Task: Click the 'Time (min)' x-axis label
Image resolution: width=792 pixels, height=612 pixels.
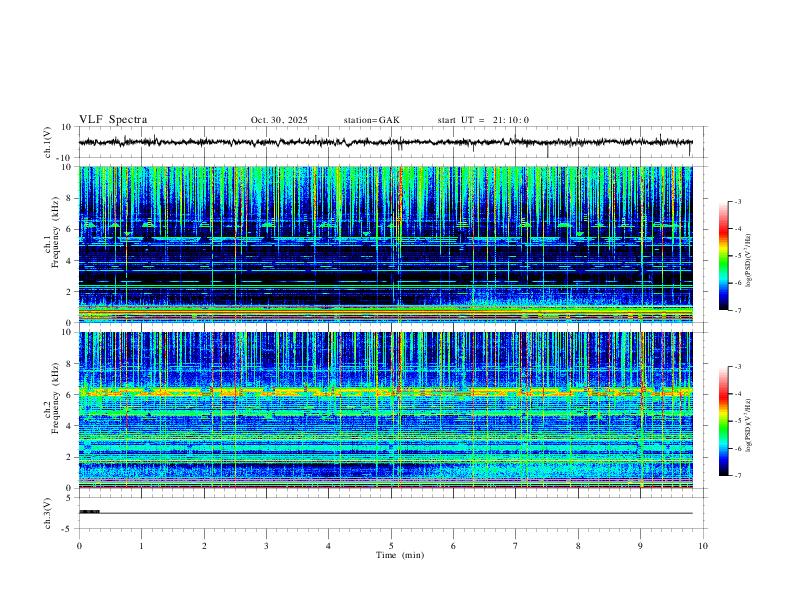Action: (400, 555)
